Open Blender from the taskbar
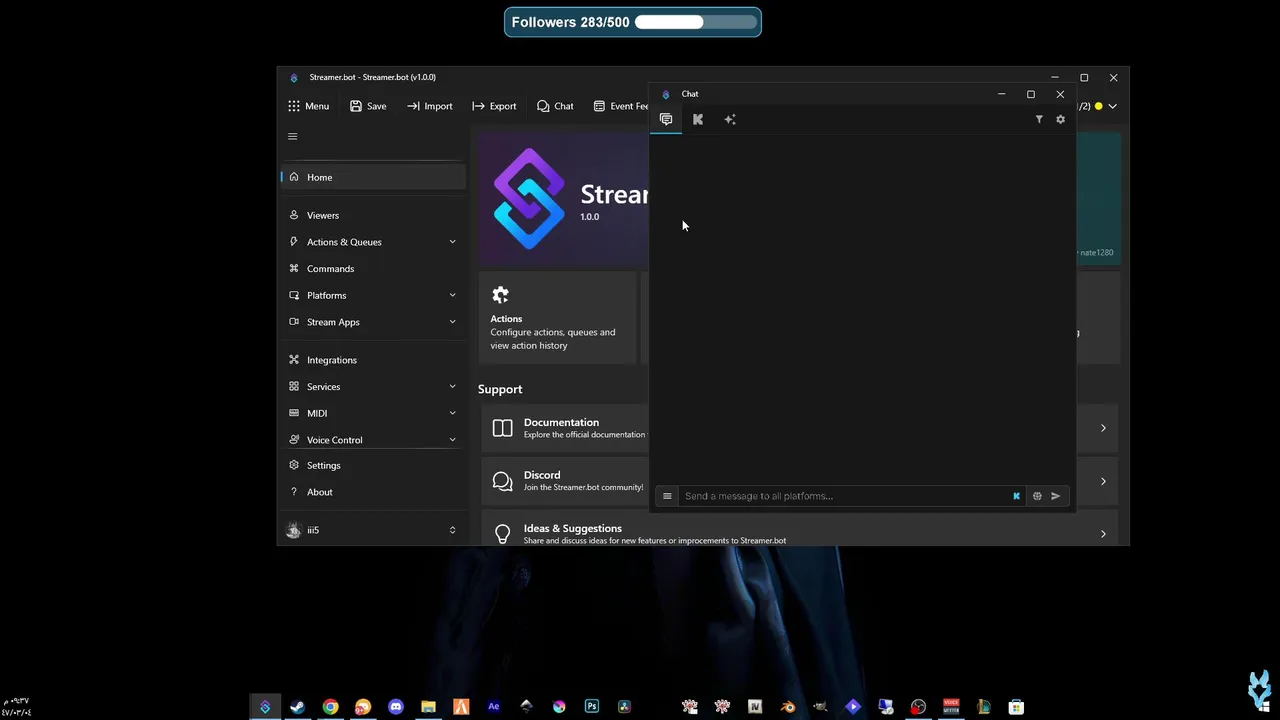This screenshot has height=720, width=1280. (788, 707)
